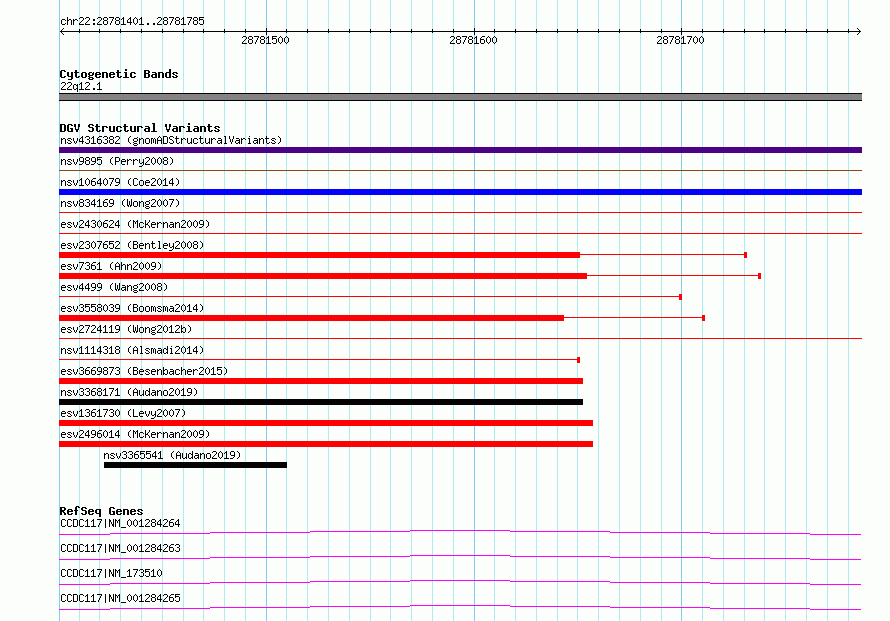Open gene CCDC117|NM_173510 label

pyautogui.click(x=111, y=573)
